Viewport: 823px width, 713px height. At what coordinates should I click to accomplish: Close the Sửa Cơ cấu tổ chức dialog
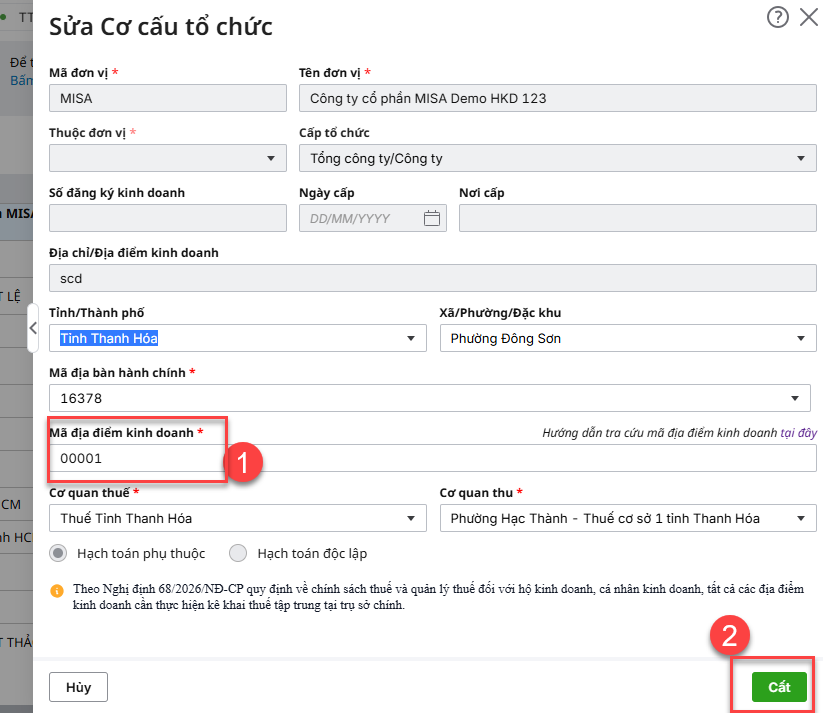(x=808, y=17)
